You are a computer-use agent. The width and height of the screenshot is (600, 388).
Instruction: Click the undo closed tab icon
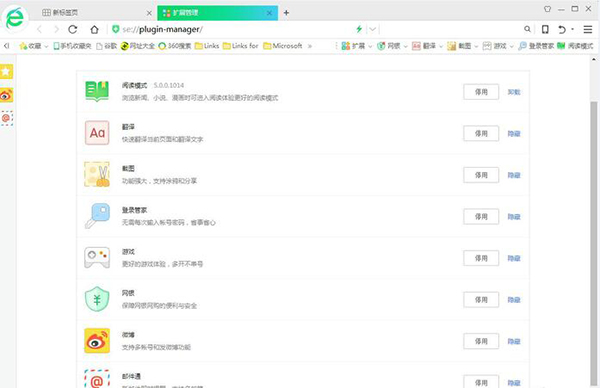[562, 29]
